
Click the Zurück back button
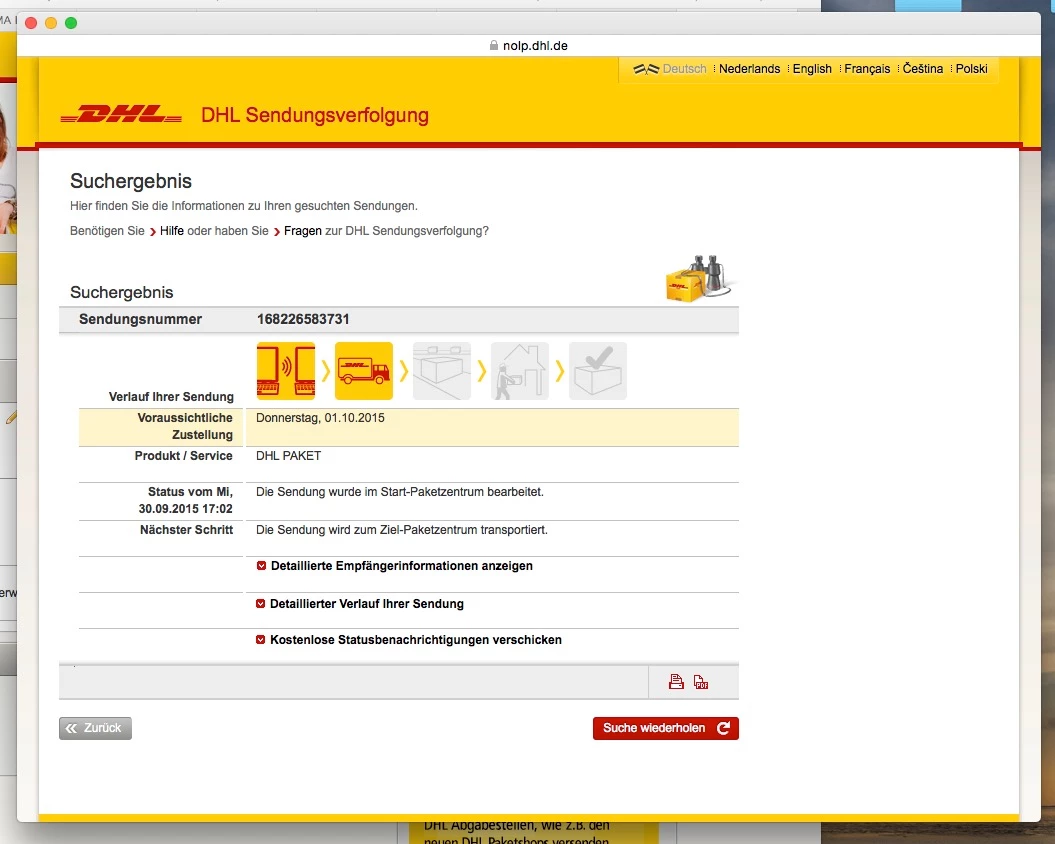coord(96,728)
